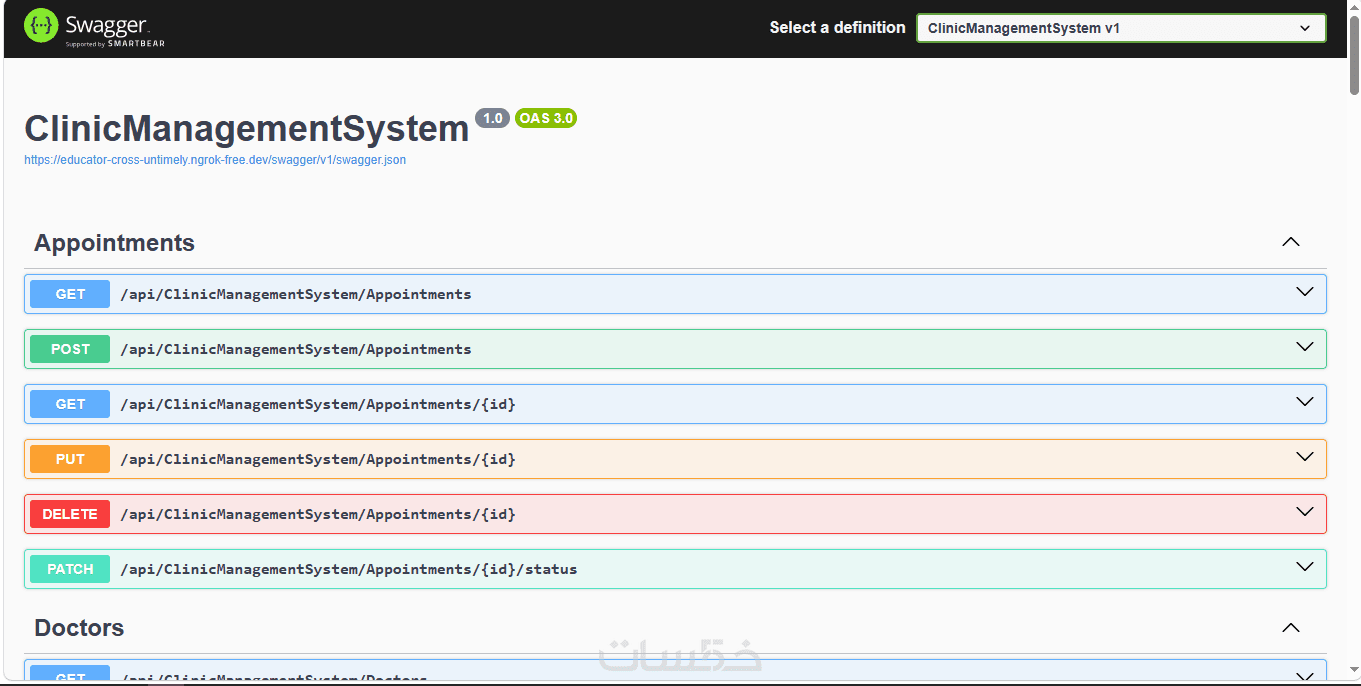Expand GET /Appointments endpoint chevron
The image size is (1361, 686).
(x=1304, y=292)
